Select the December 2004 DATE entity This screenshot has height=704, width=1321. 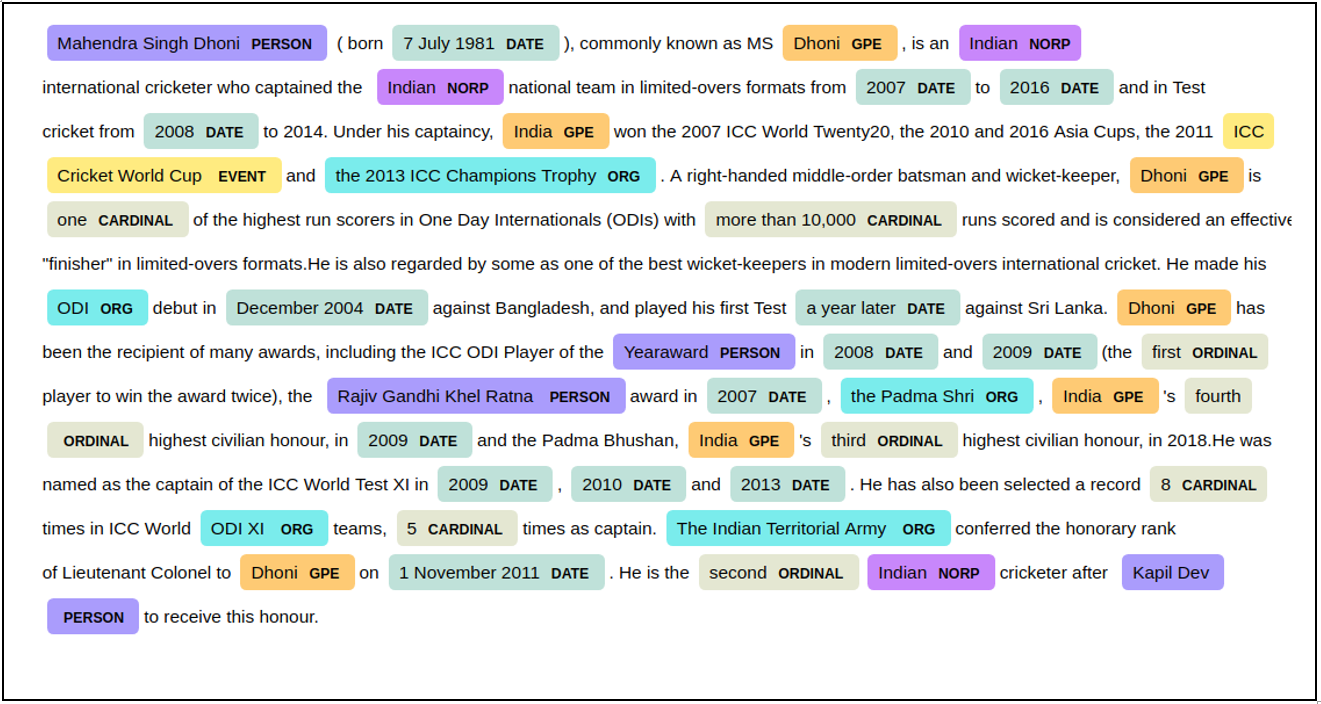point(326,308)
